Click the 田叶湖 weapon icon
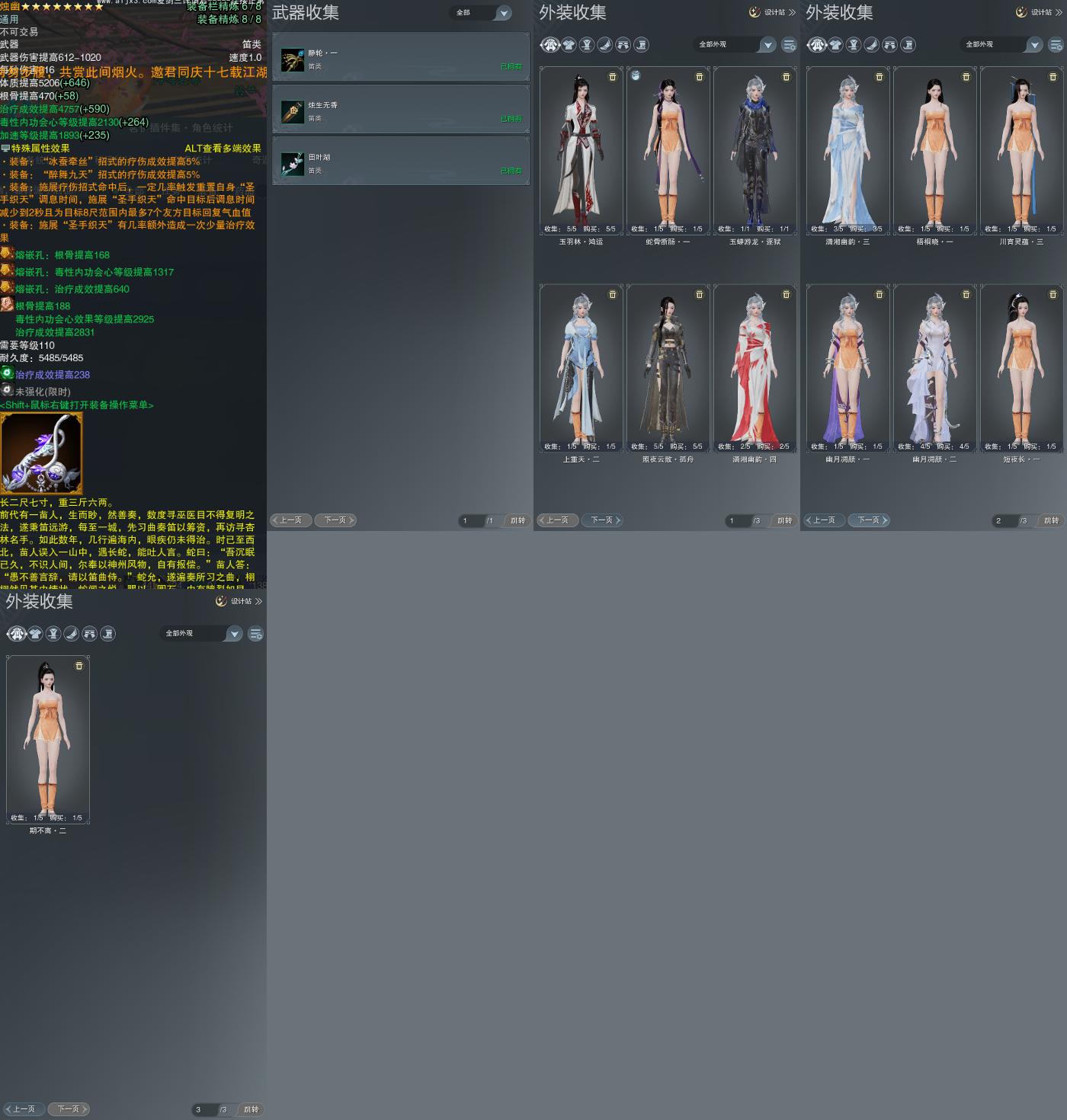This screenshot has height=1120, width=1067. click(292, 164)
